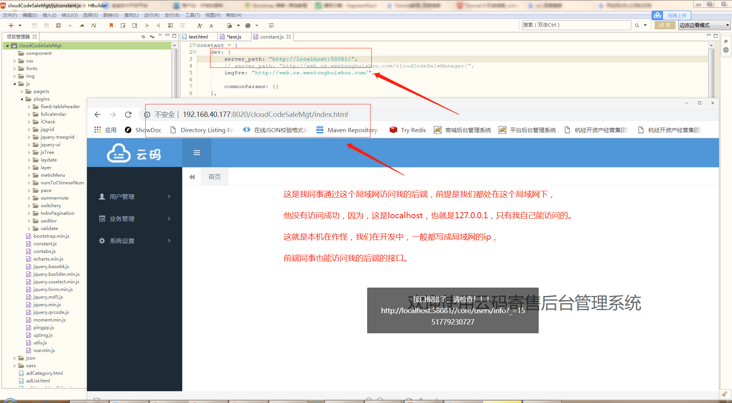
Task: Click the browser back arrow
Action: (98, 114)
